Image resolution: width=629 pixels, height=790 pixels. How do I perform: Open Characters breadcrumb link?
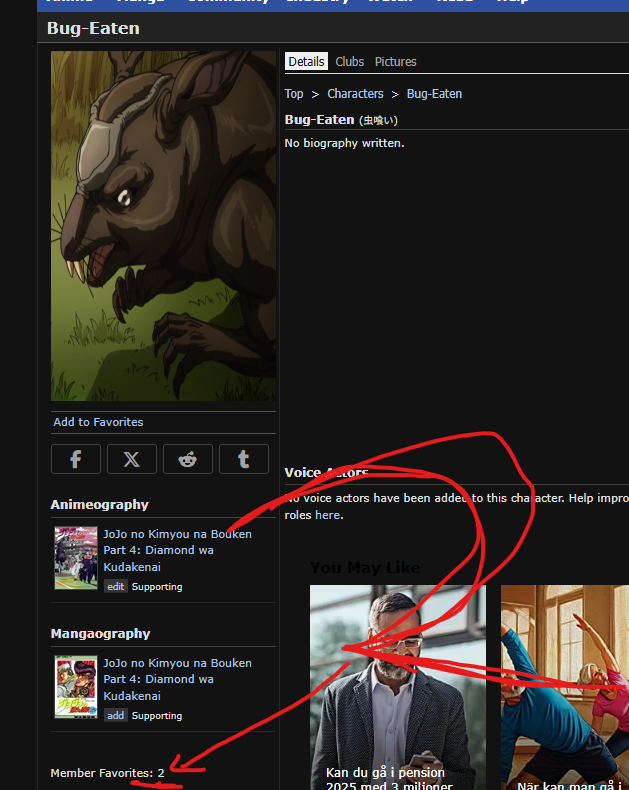click(355, 94)
